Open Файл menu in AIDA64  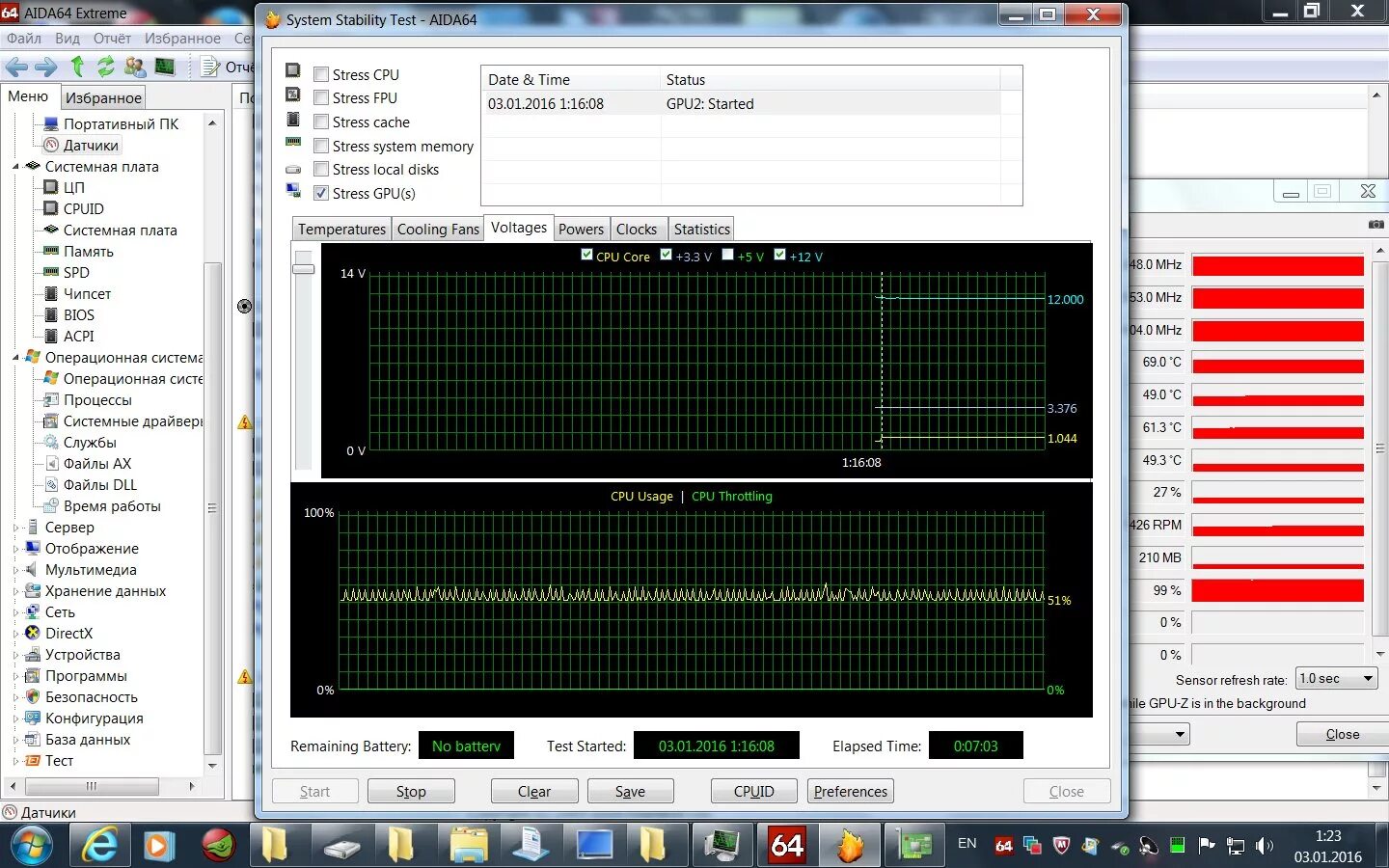(24, 39)
